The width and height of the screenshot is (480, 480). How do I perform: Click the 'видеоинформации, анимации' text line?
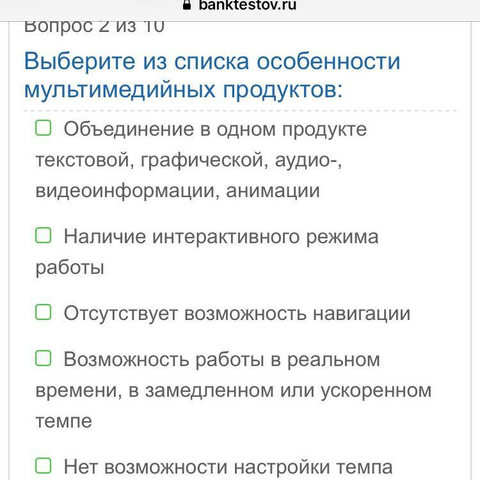coord(178,191)
